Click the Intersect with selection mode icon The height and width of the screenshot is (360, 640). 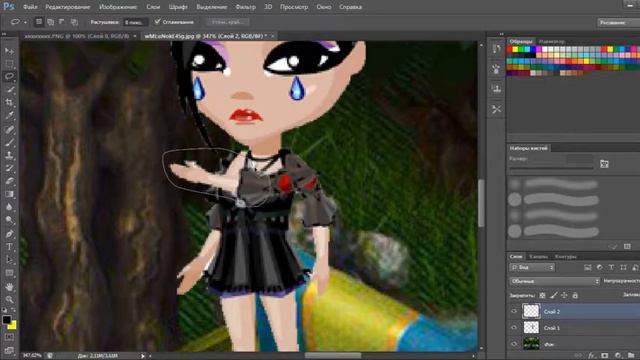coord(74,22)
